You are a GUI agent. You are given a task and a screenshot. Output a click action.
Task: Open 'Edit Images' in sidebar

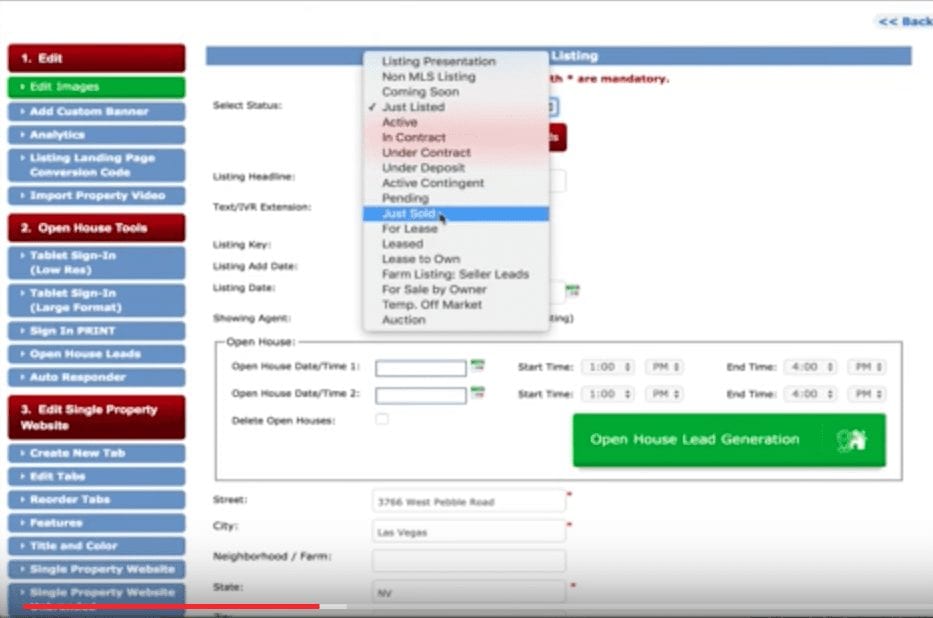coord(96,87)
